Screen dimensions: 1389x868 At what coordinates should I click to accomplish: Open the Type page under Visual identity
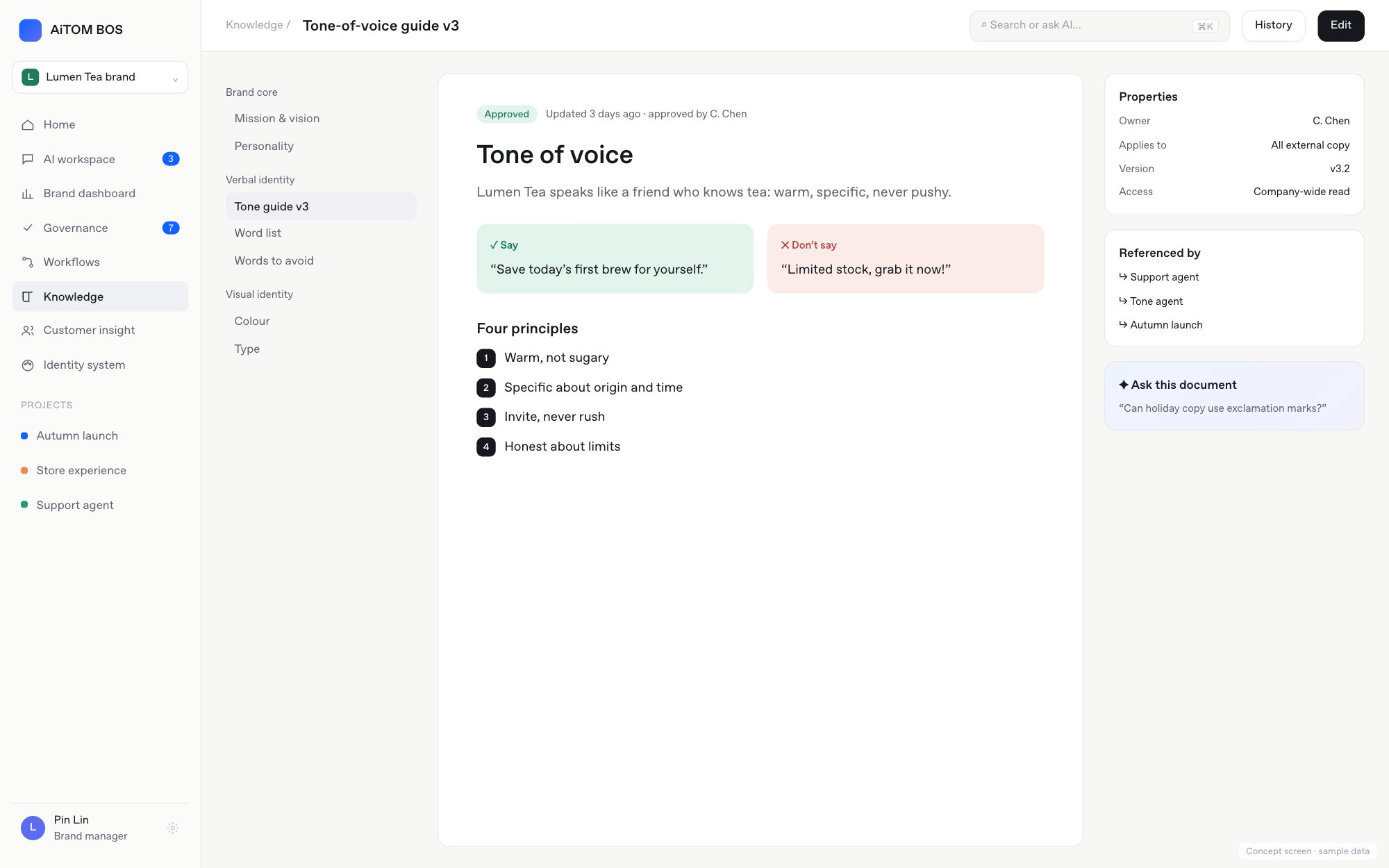pos(247,349)
